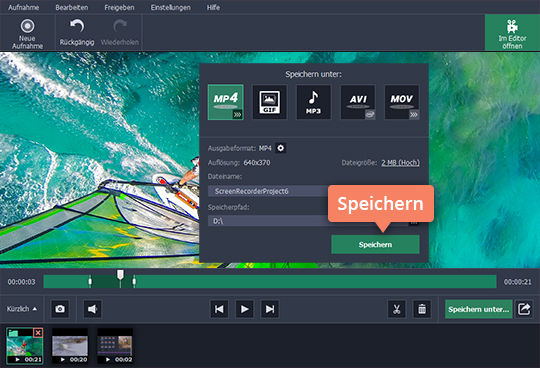Image resolution: width=540 pixels, height=368 pixels.
Task: Click the 640x370 resolution value
Action: [257, 162]
